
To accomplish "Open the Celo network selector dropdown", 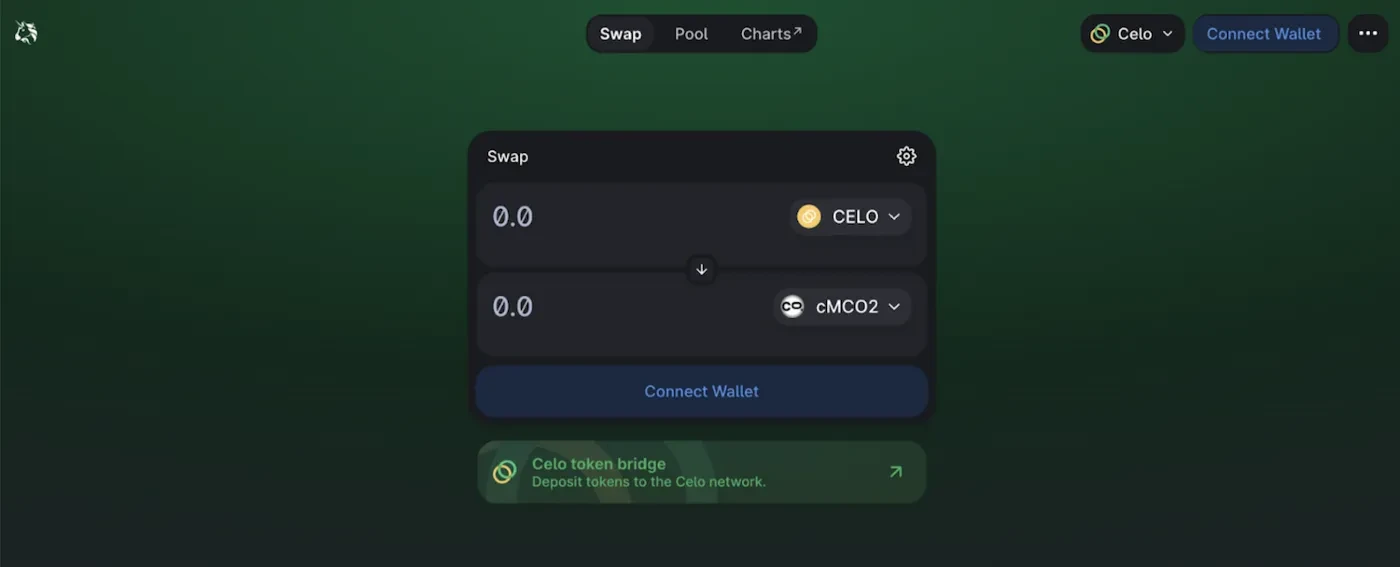I will 1132,34.
